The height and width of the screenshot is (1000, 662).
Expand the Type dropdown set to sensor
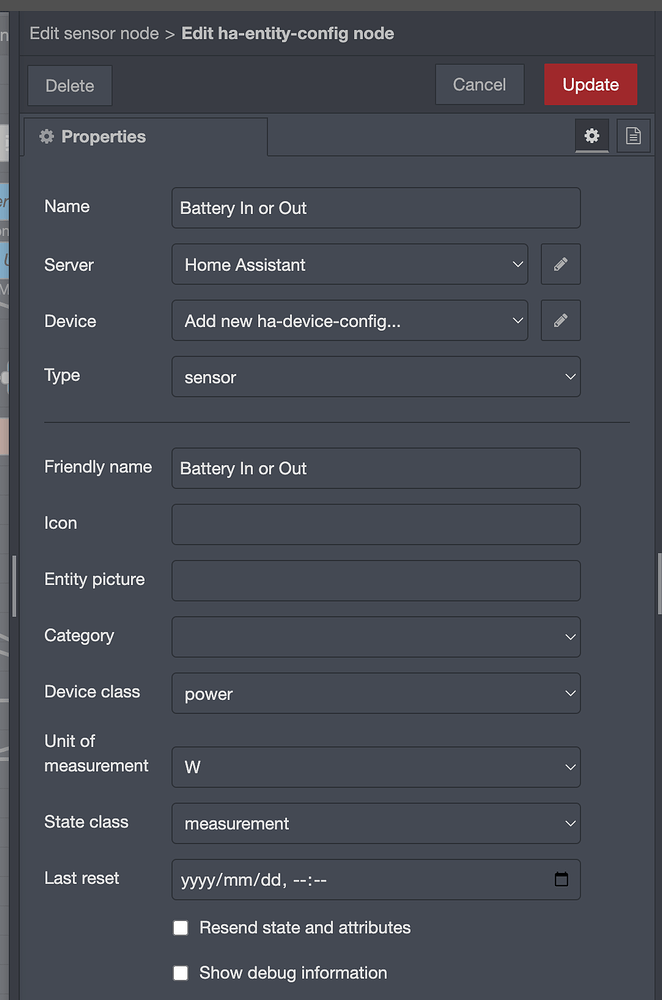[x=376, y=376]
